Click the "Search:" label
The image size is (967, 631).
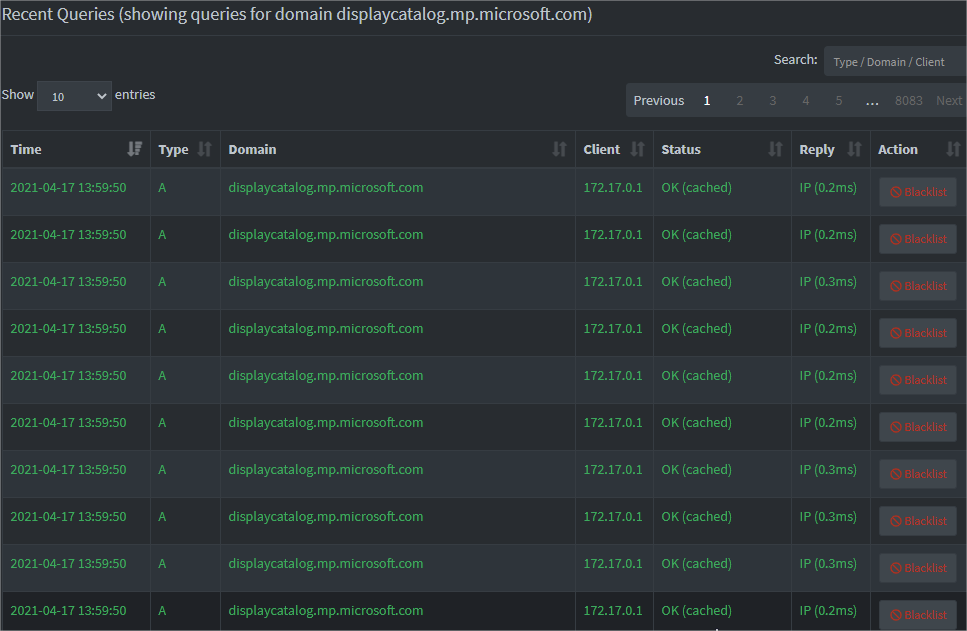tap(796, 60)
